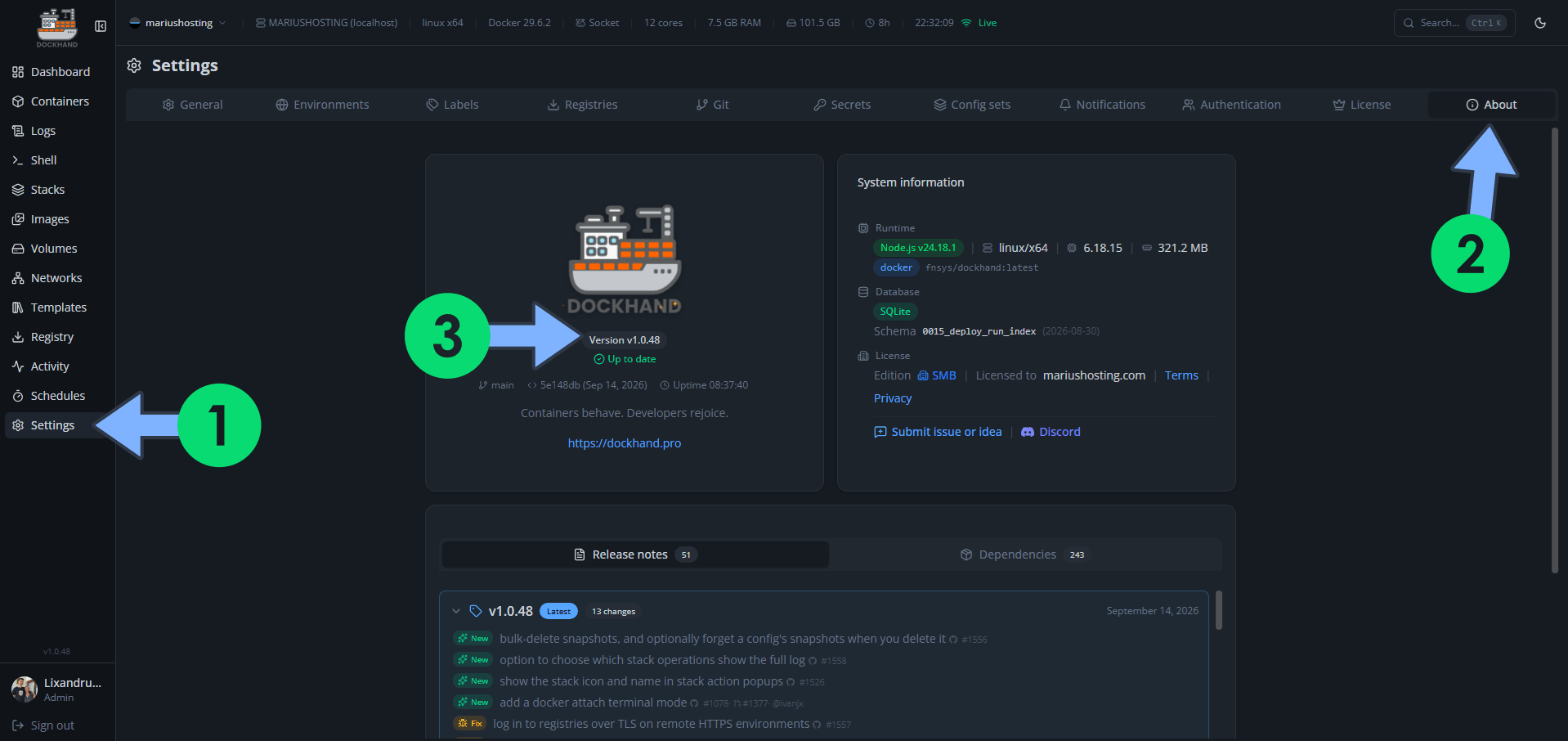
Task: Click the page vertical scrollbar
Action: click(x=1555, y=350)
